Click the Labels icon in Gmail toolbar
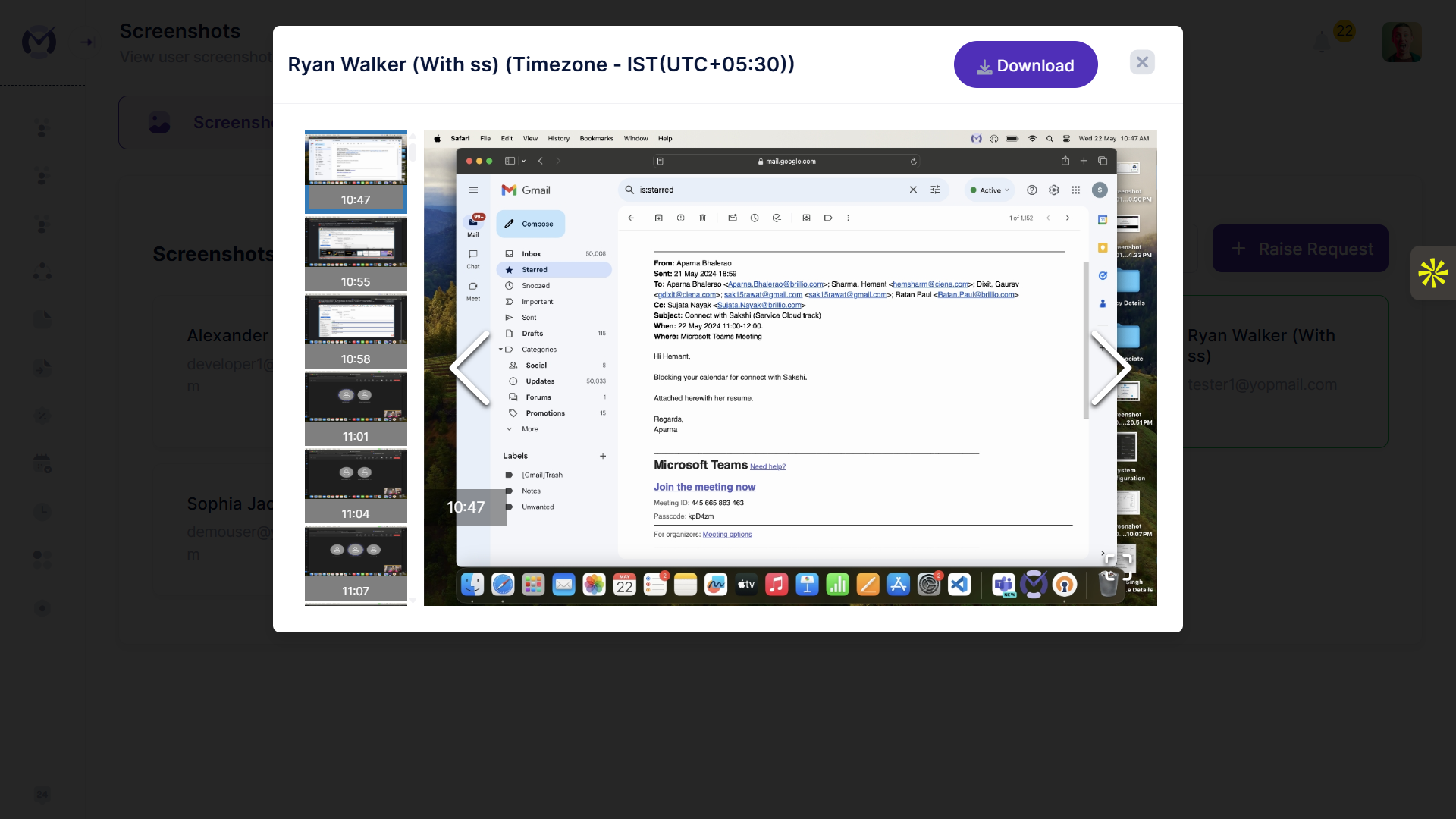1456x819 pixels. (x=828, y=218)
